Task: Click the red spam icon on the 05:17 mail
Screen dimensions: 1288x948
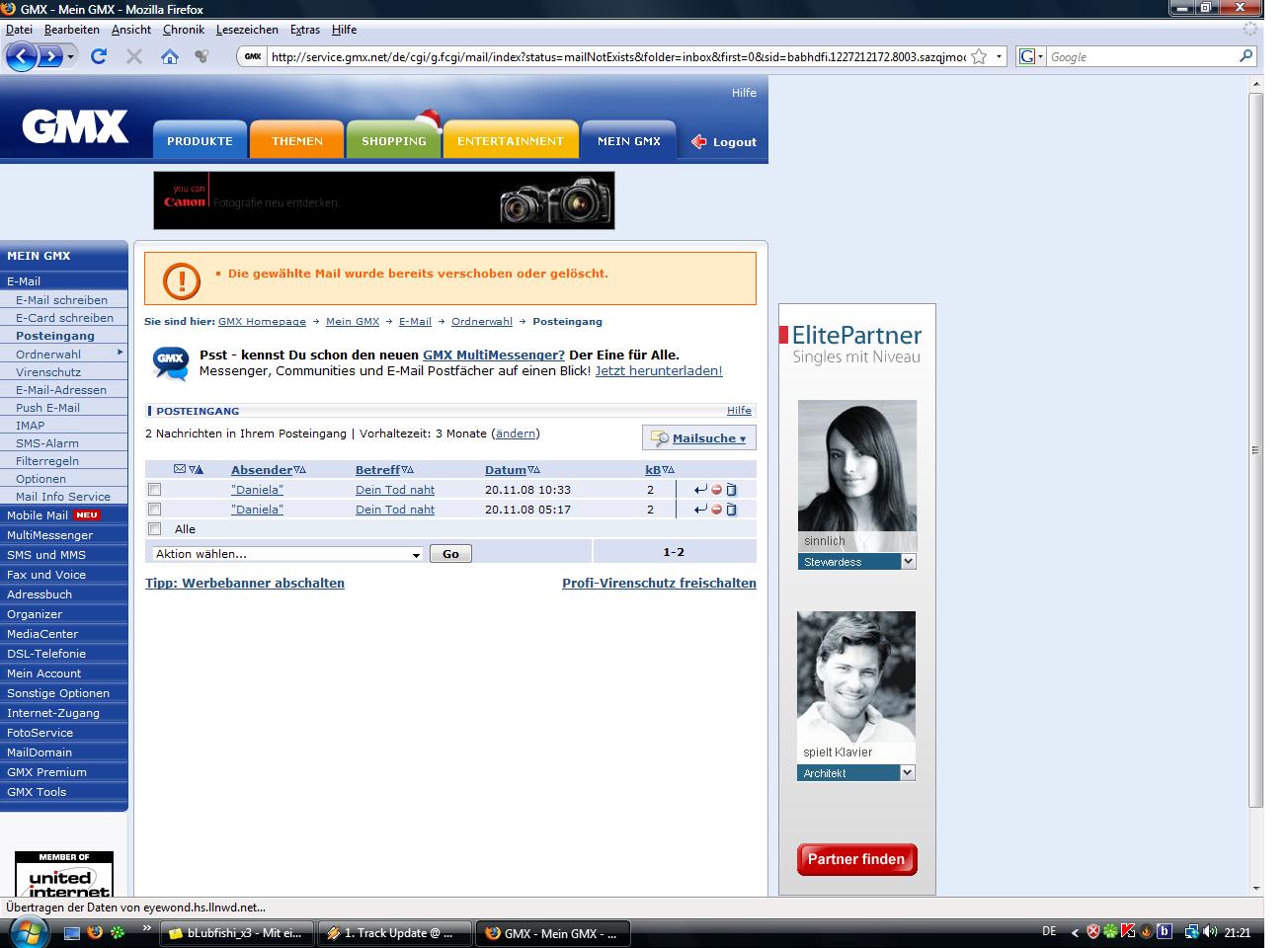Action: pyautogui.click(x=716, y=510)
